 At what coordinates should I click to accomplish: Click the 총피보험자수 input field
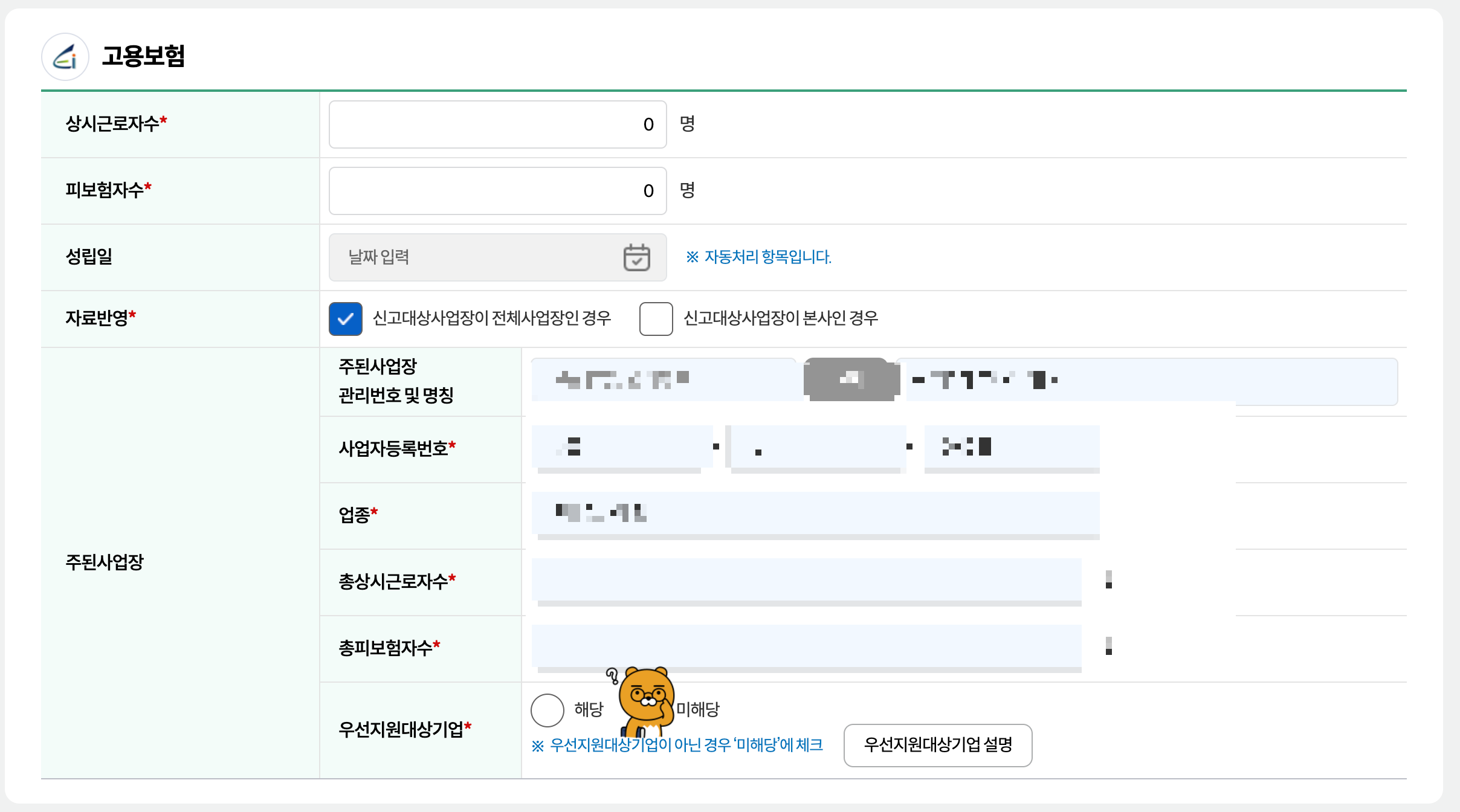(x=807, y=645)
